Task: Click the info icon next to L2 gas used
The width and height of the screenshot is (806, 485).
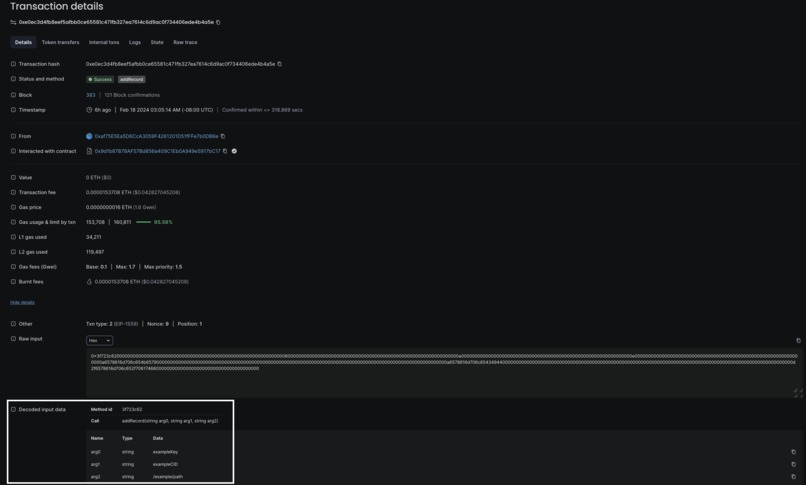Action: click(x=13, y=252)
